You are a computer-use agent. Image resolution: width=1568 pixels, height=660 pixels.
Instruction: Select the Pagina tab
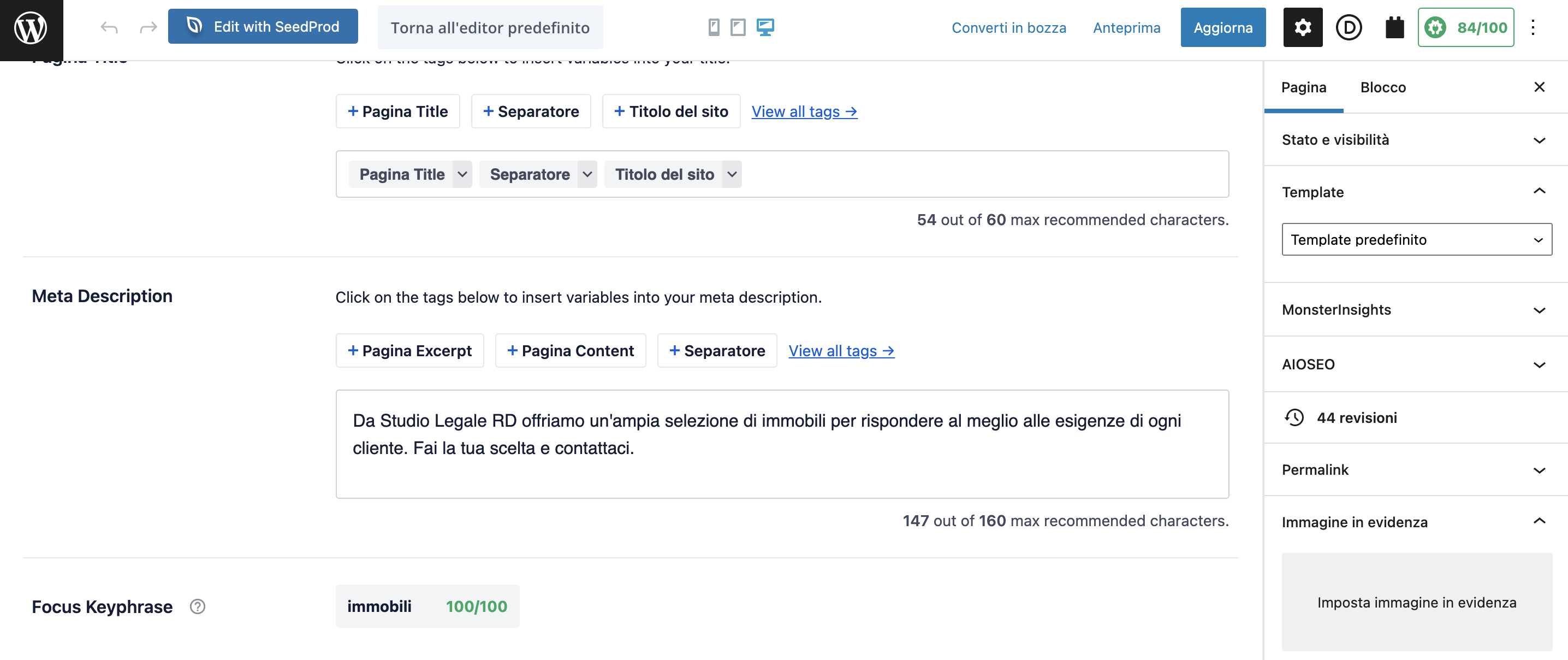pyautogui.click(x=1303, y=87)
